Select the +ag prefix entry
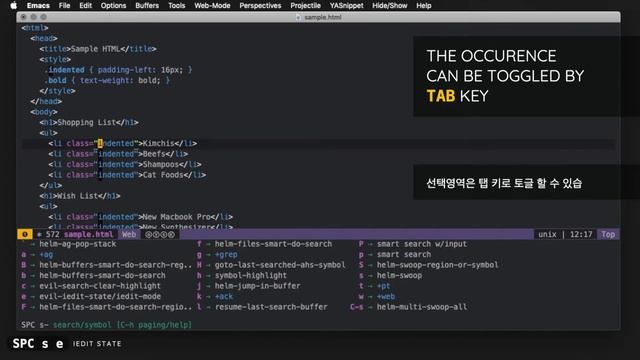 (46, 254)
